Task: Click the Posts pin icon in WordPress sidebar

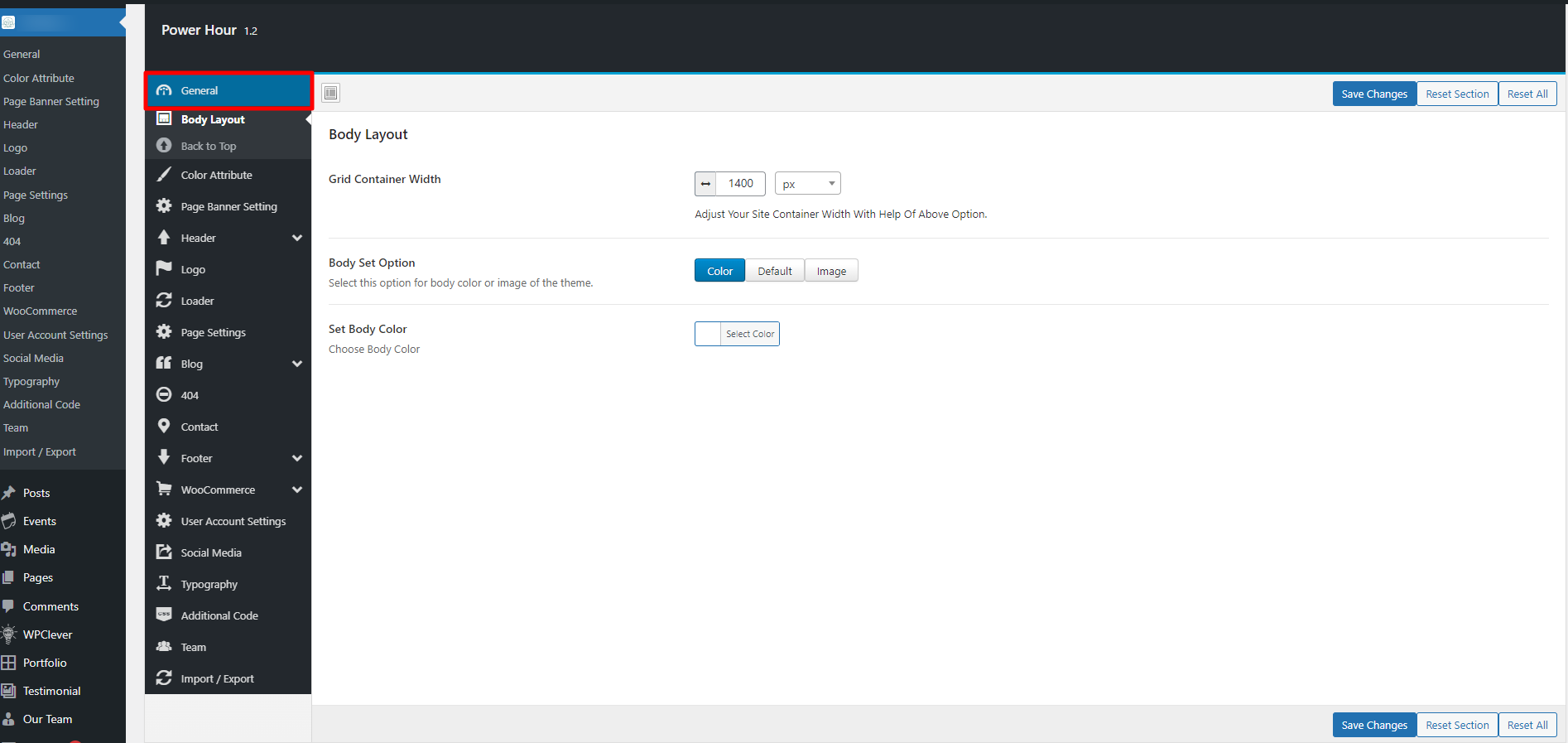Action: pos(9,493)
